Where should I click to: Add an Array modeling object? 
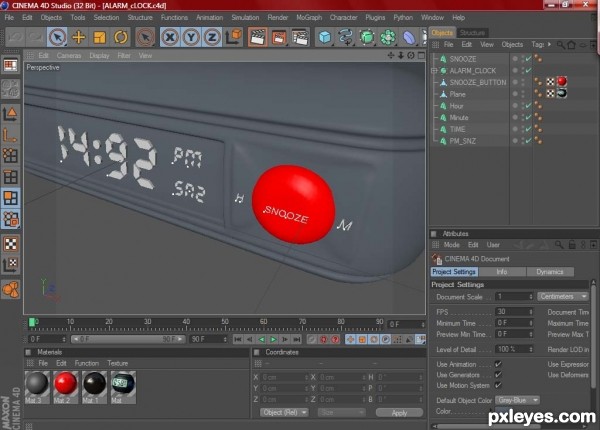click(388, 37)
